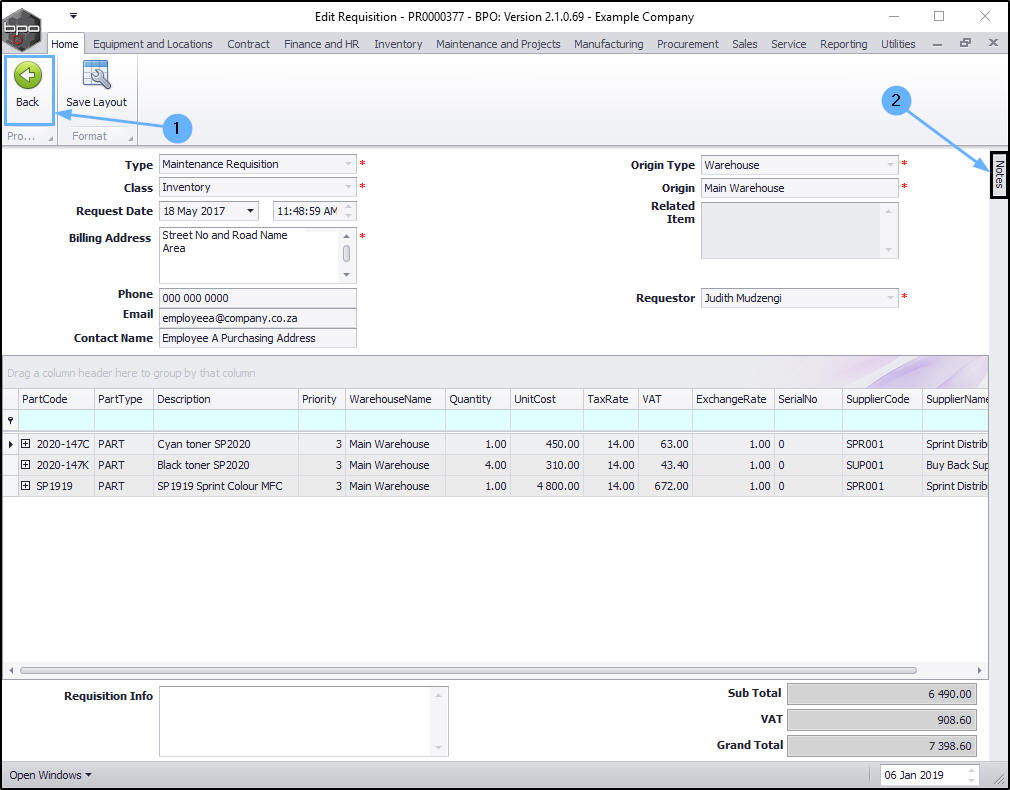Screen dimensions: 1010x790
Task: Expand the Class dropdown
Action: point(348,188)
